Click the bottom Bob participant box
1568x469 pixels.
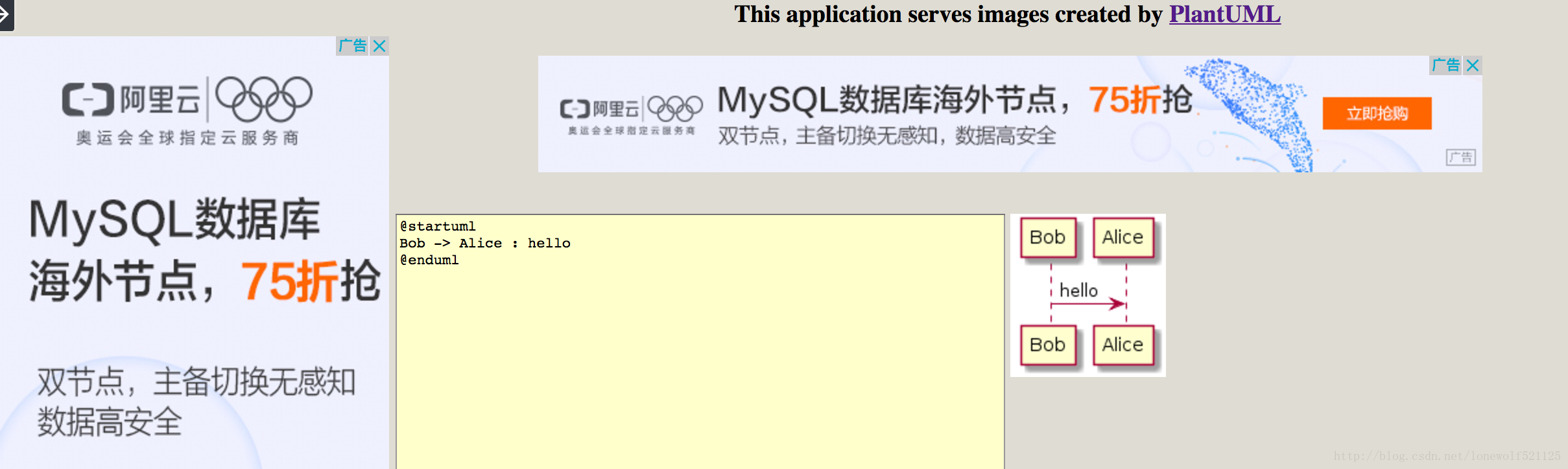point(1048,345)
